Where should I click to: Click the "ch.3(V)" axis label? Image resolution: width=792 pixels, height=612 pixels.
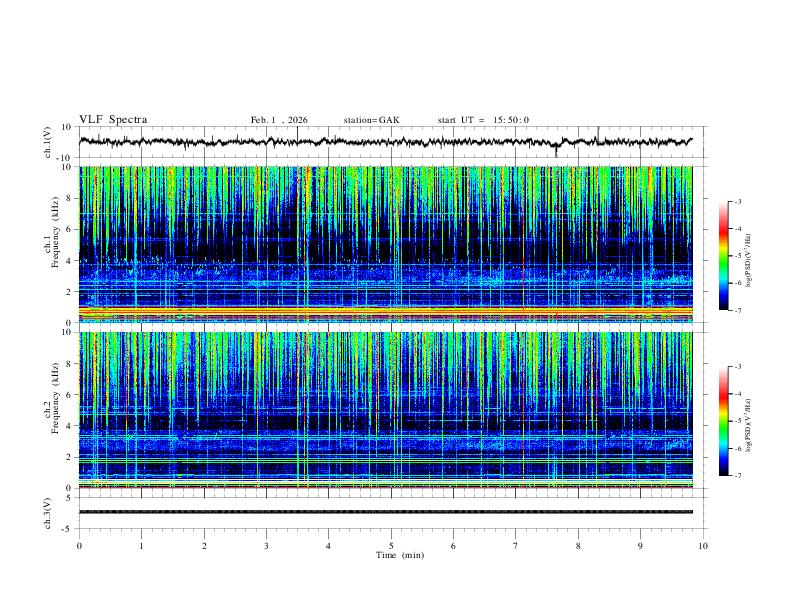click(x=48, y=513)
